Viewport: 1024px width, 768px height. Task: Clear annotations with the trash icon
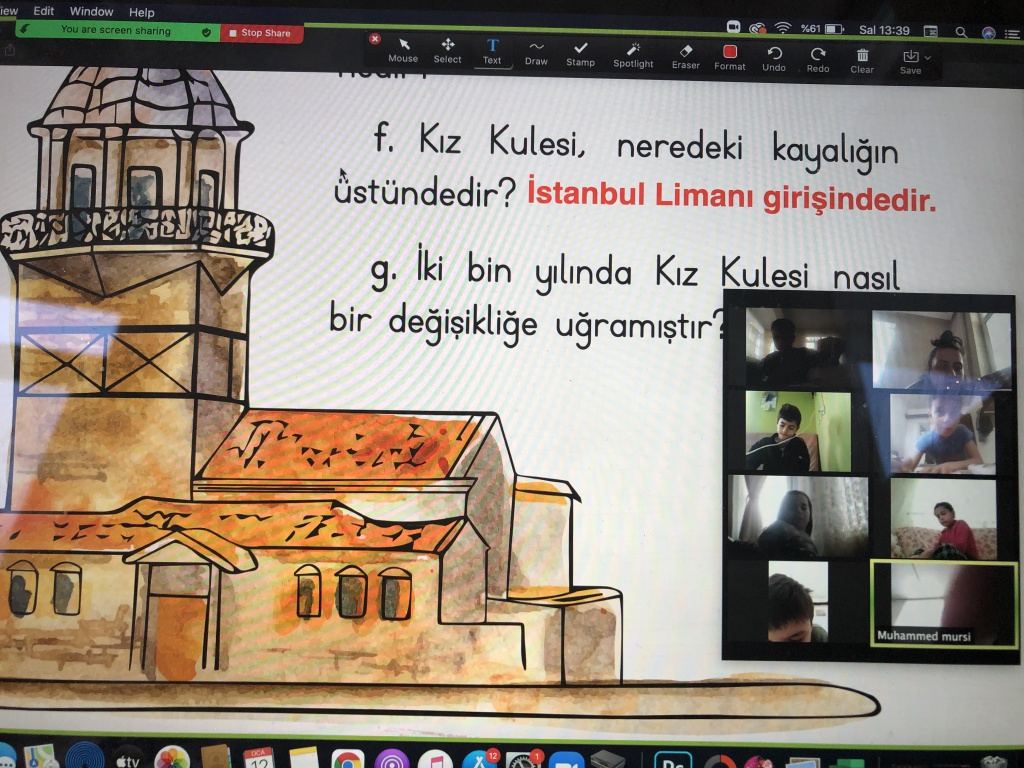[862, 60]
